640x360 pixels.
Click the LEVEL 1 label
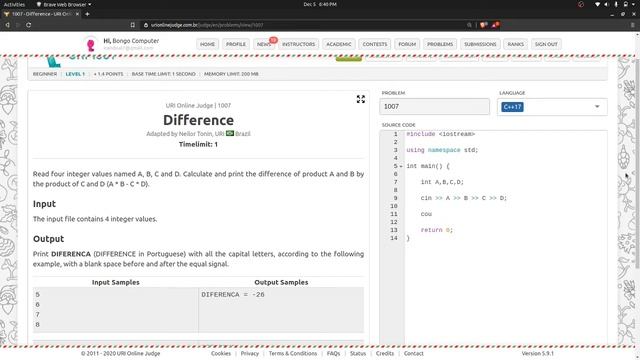75,74
